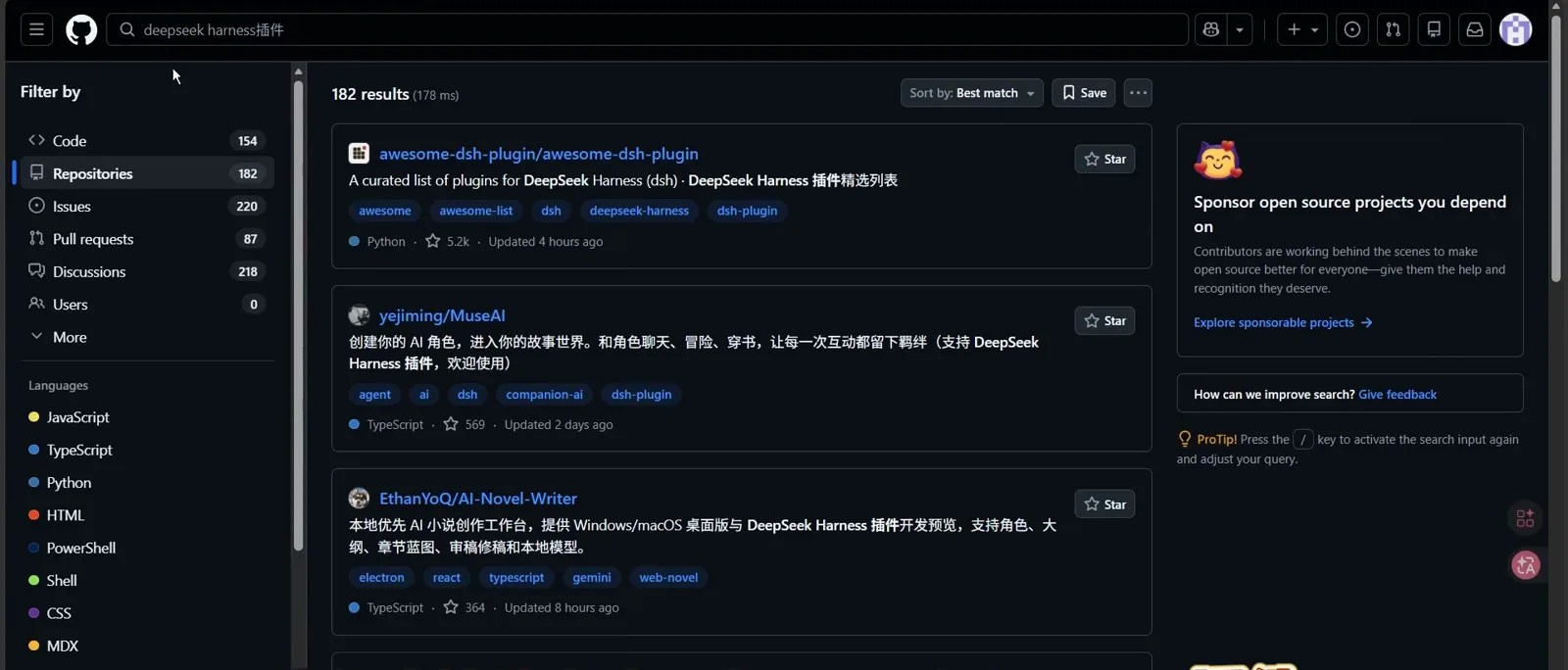Open the notifications inbox icon
This screenshot has height=670, width=1568.
1475,29
